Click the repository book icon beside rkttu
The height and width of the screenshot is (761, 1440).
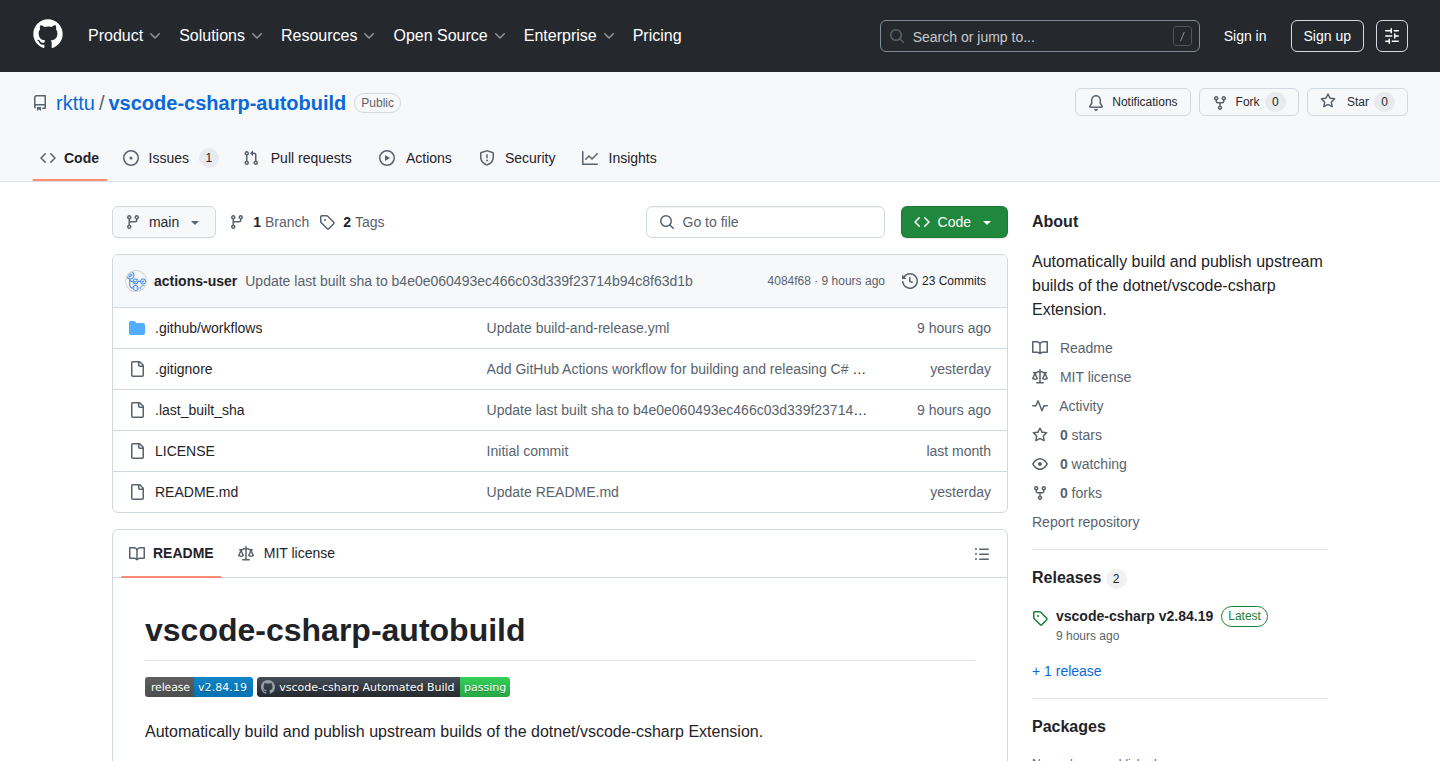pyautogui.click(x=40, y=103)
